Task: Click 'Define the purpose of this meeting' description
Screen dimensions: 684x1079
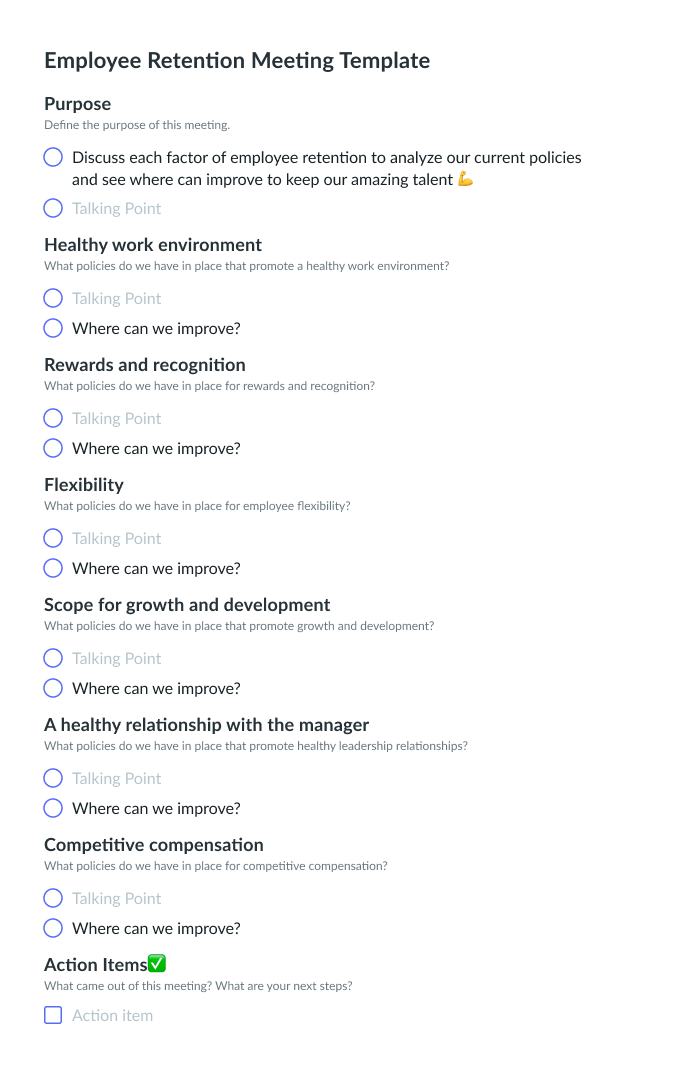Action: tap(137, 125)
